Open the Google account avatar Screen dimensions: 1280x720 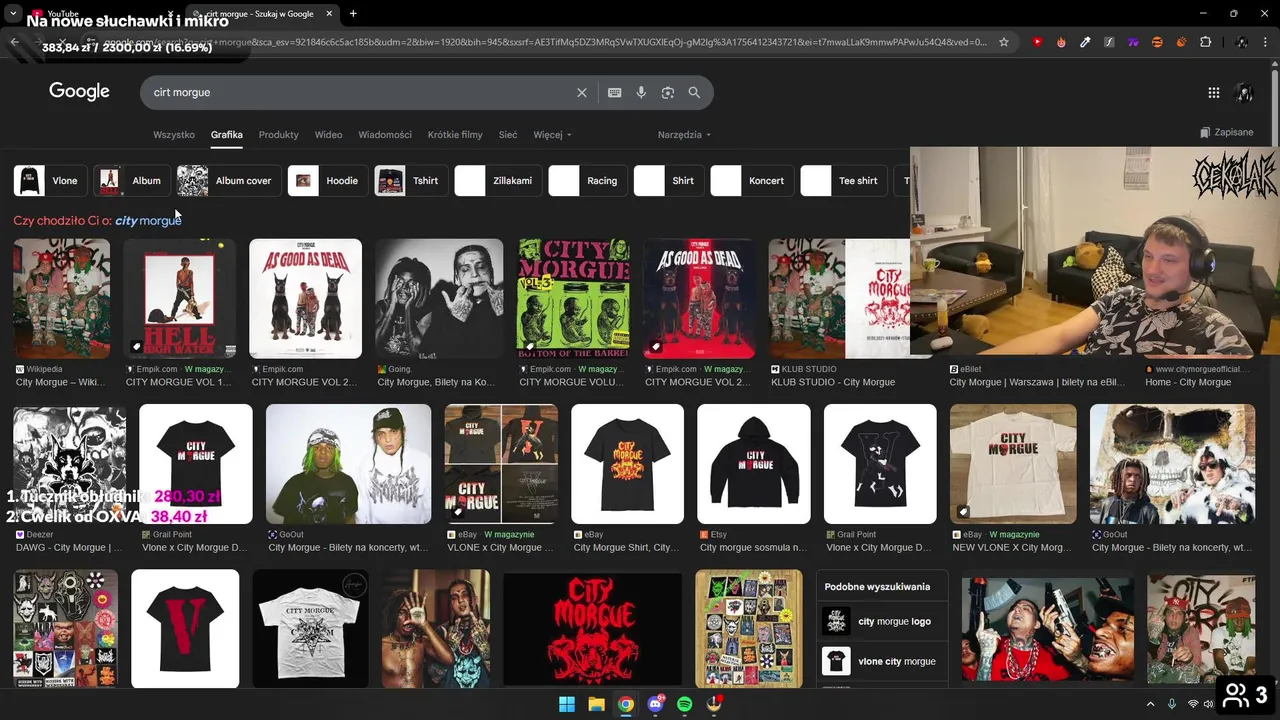pos(1245,92)
